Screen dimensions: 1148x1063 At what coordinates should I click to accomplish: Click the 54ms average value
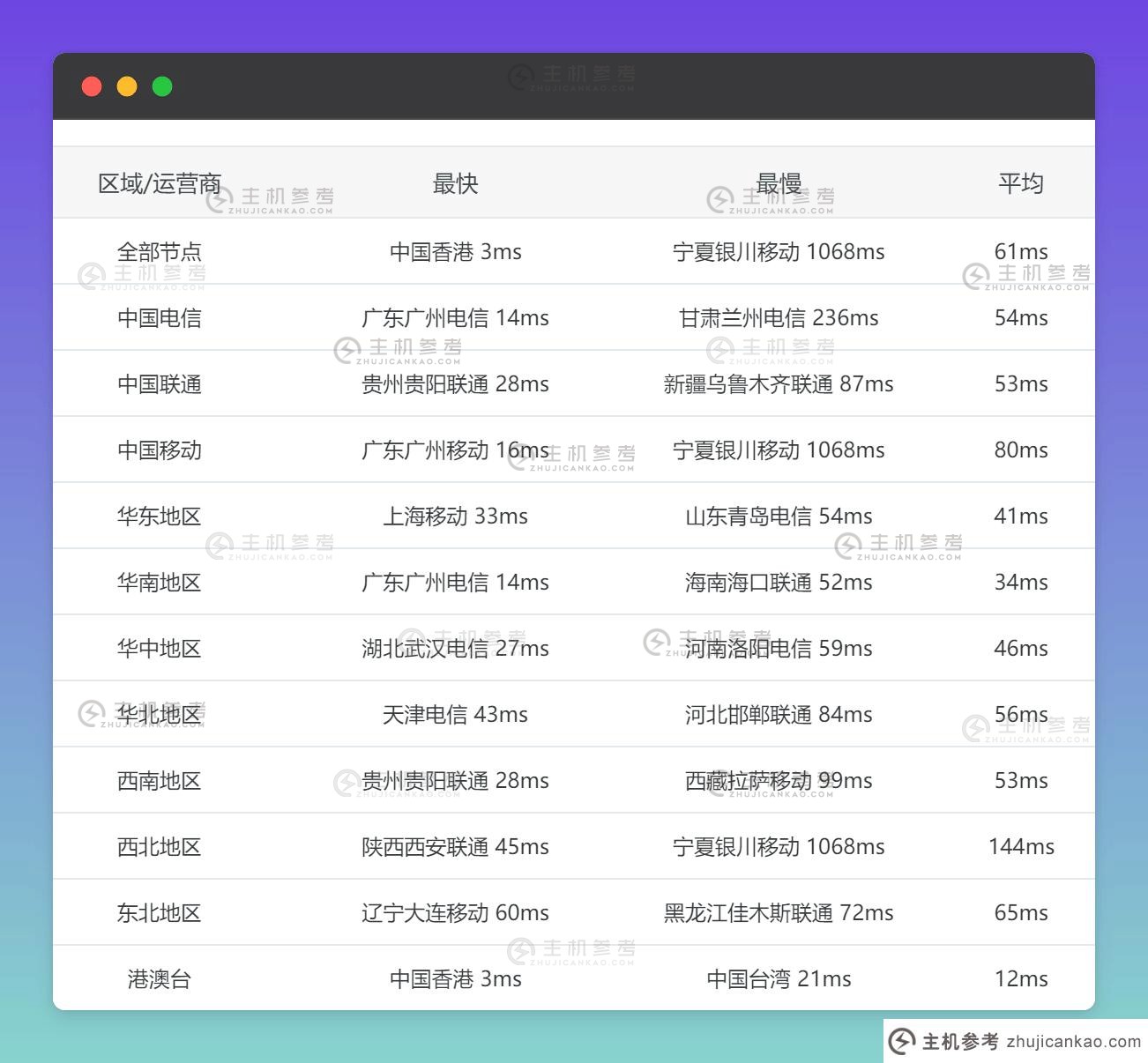(1021, 318)
